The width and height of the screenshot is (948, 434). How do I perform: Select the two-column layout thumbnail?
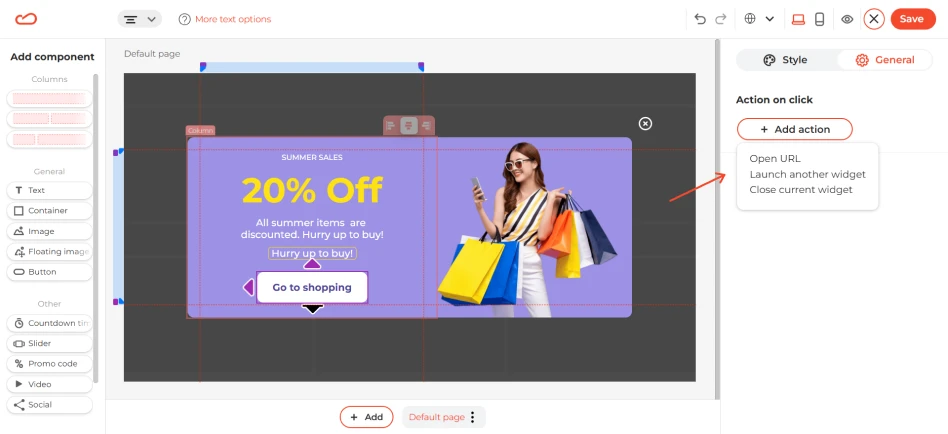pos(50,118)
